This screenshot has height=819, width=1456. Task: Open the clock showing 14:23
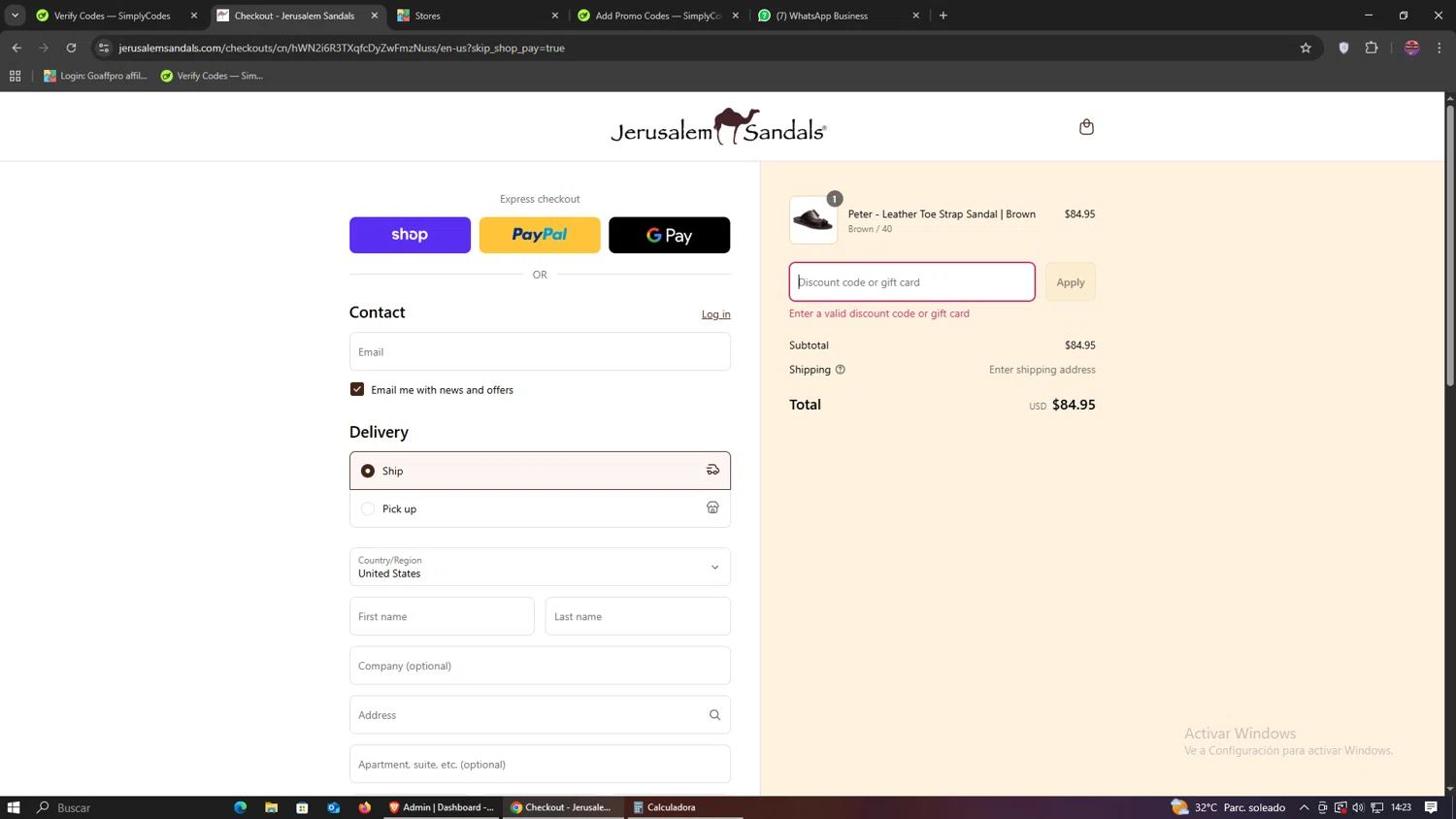[1401, 807]
